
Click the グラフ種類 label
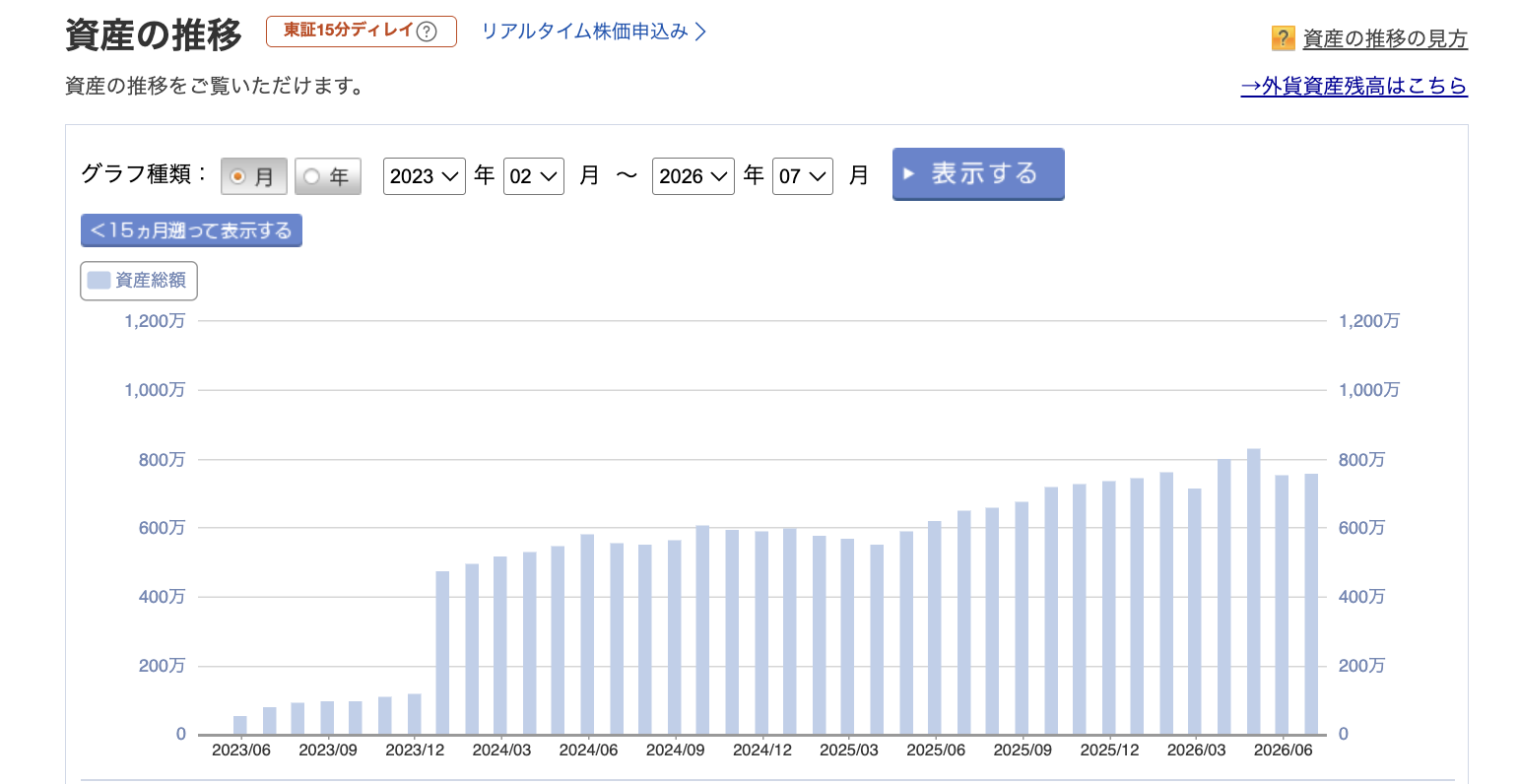click(x=144, y=174)
